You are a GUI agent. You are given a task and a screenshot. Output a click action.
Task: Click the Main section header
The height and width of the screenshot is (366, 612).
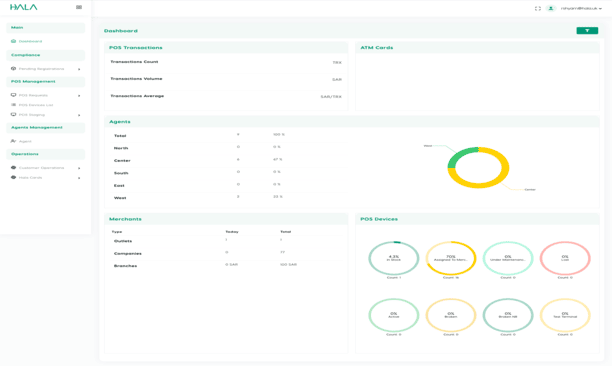[46, 28]
